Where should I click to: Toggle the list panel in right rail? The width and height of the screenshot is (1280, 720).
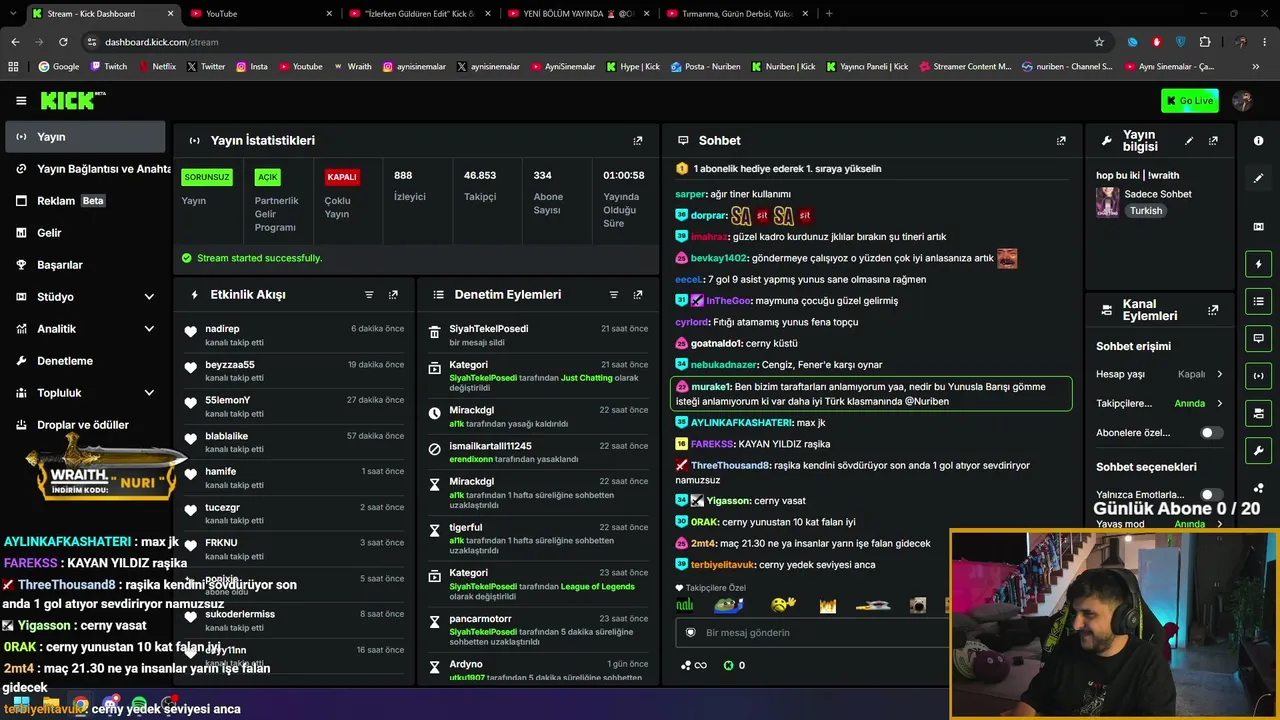tap(1258, 301)
